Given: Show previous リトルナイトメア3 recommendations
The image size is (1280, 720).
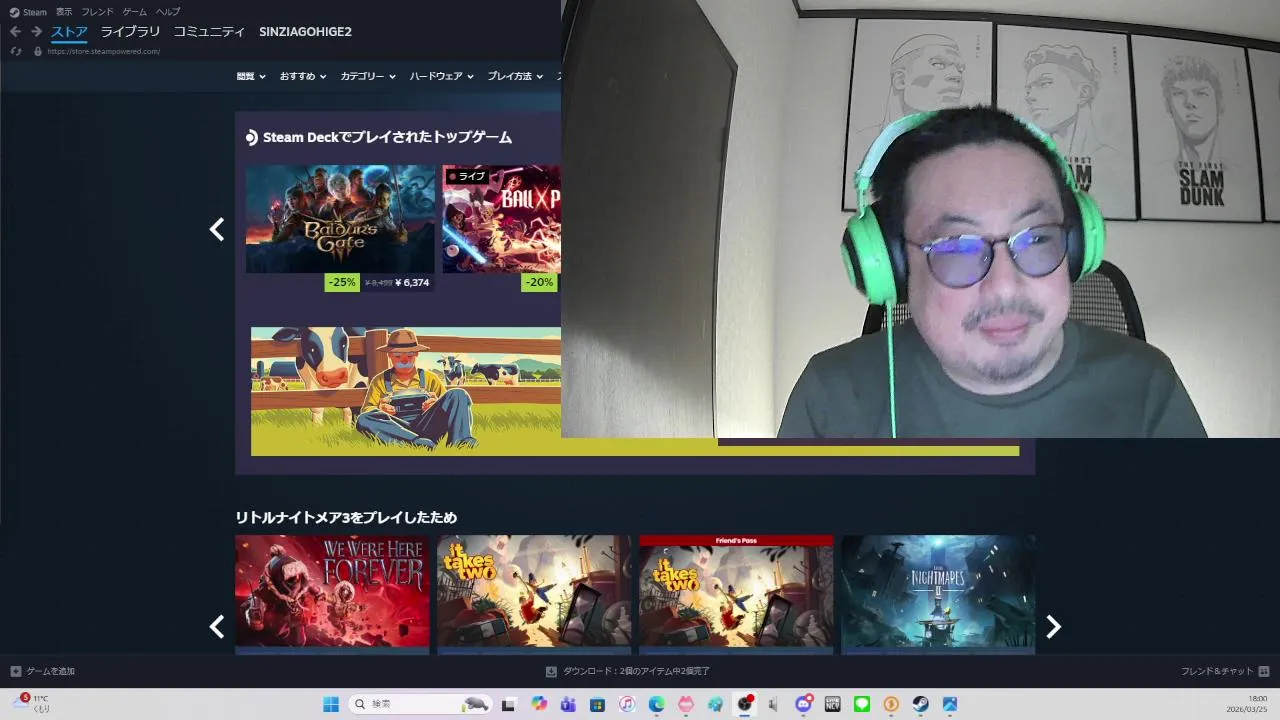Looking at the screenshot, I should pos(217,627).
